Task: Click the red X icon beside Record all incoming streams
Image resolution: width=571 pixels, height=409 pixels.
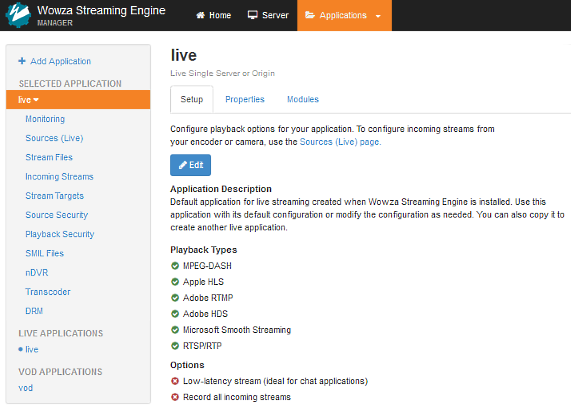Action: (175, 397)
